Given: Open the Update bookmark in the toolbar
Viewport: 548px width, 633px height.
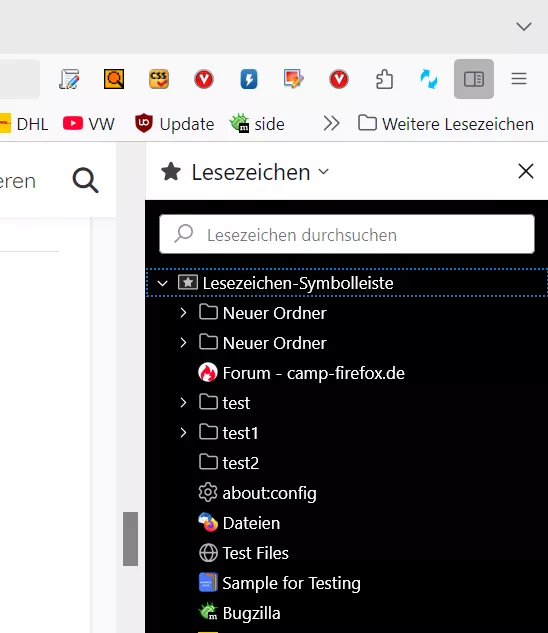Looking at the screenshot, I should (174, 124).
